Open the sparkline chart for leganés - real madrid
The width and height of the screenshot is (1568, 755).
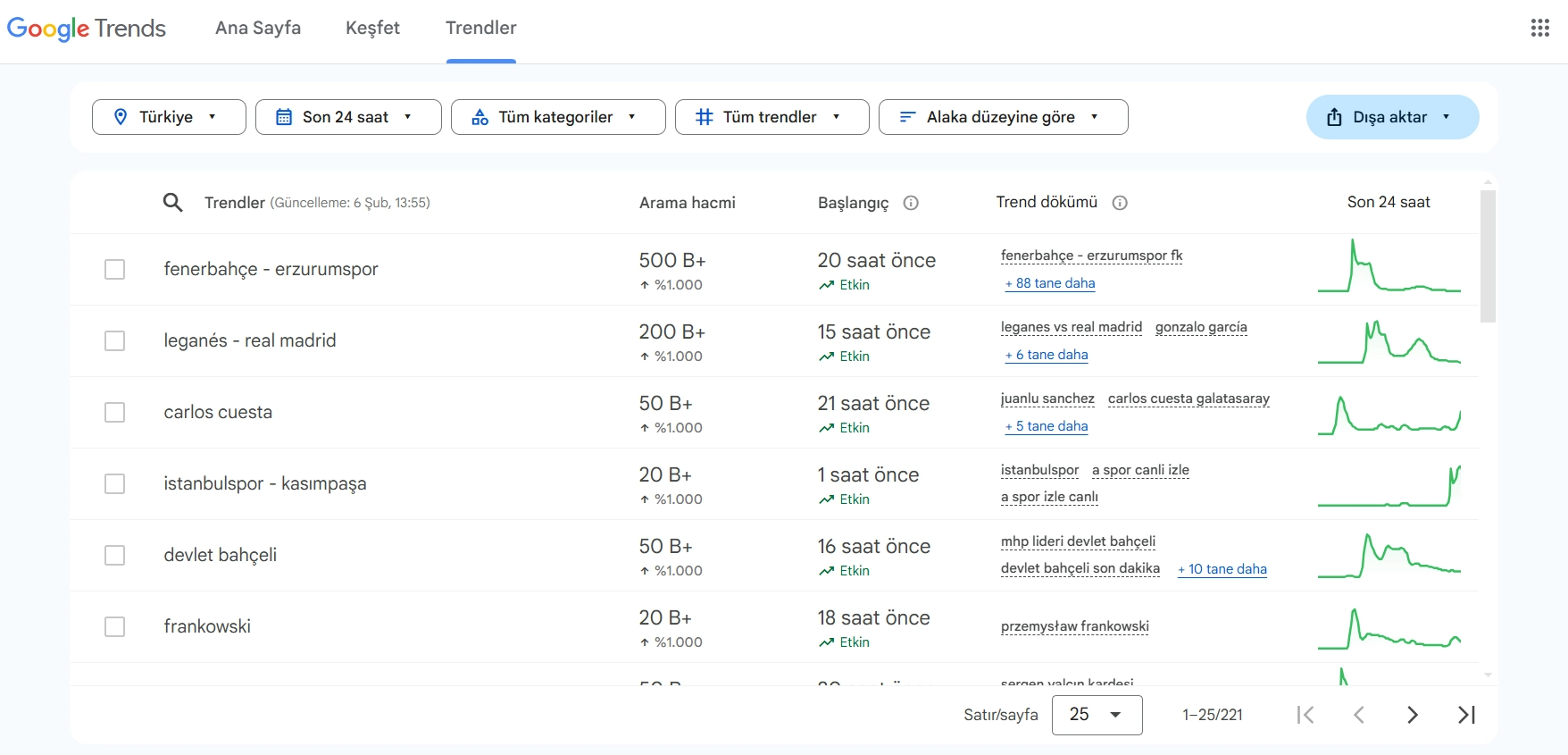1389,341
